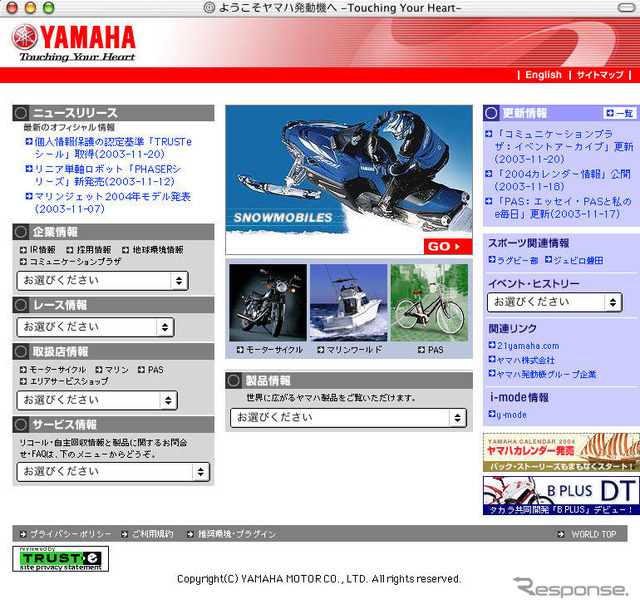Click arrow icon beside リニア単軸ロボット news item

click(x=29, y=169)
